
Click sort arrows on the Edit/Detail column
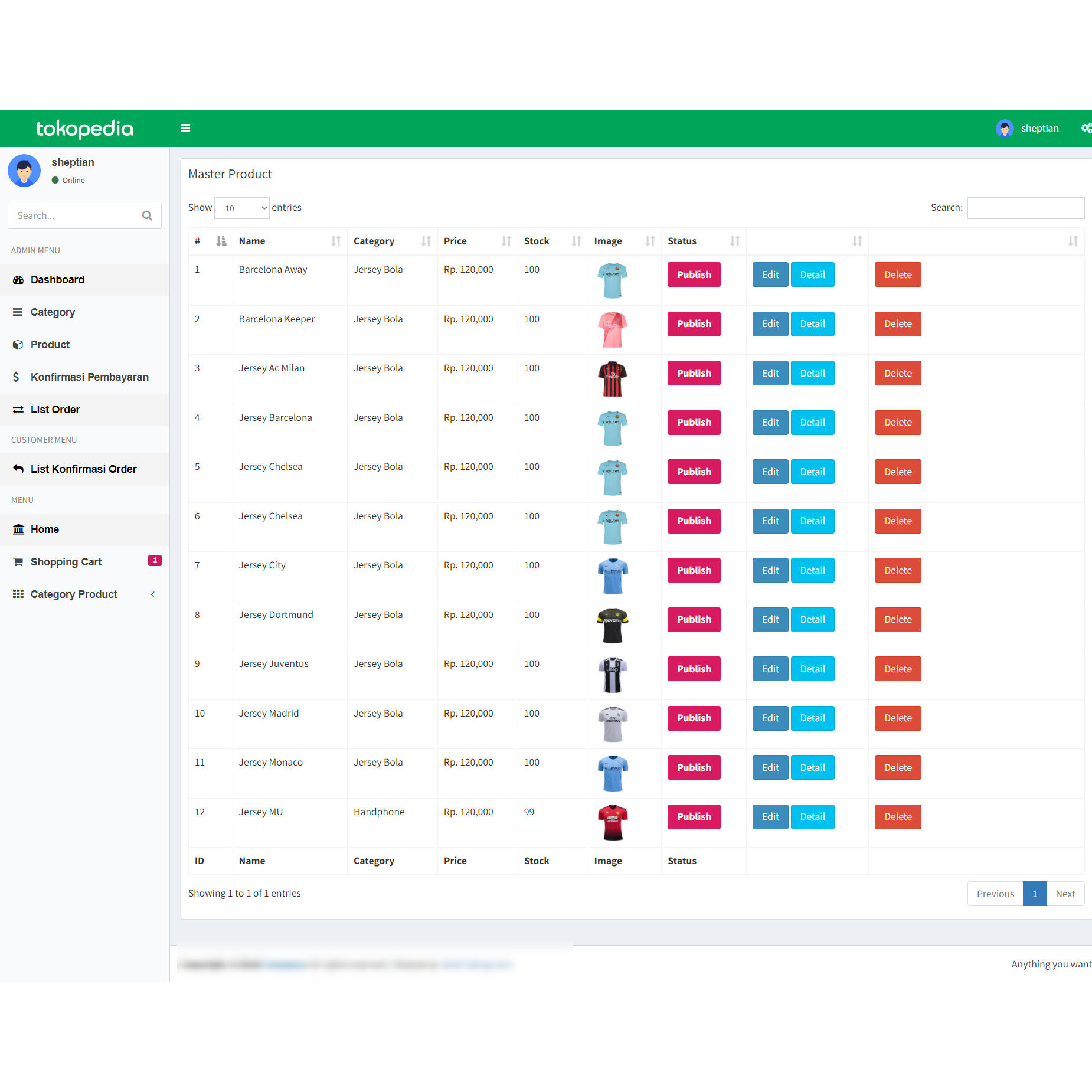(857, 241)
